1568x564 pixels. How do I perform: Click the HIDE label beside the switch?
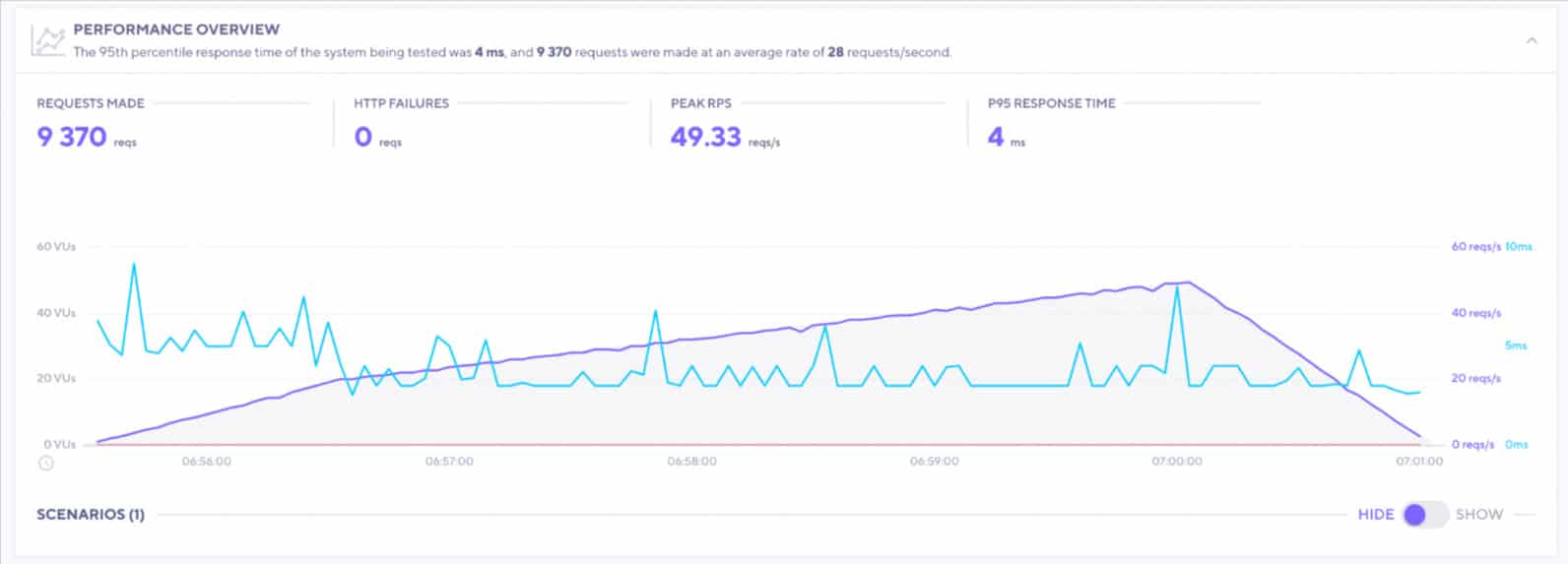pos(1375,515)
